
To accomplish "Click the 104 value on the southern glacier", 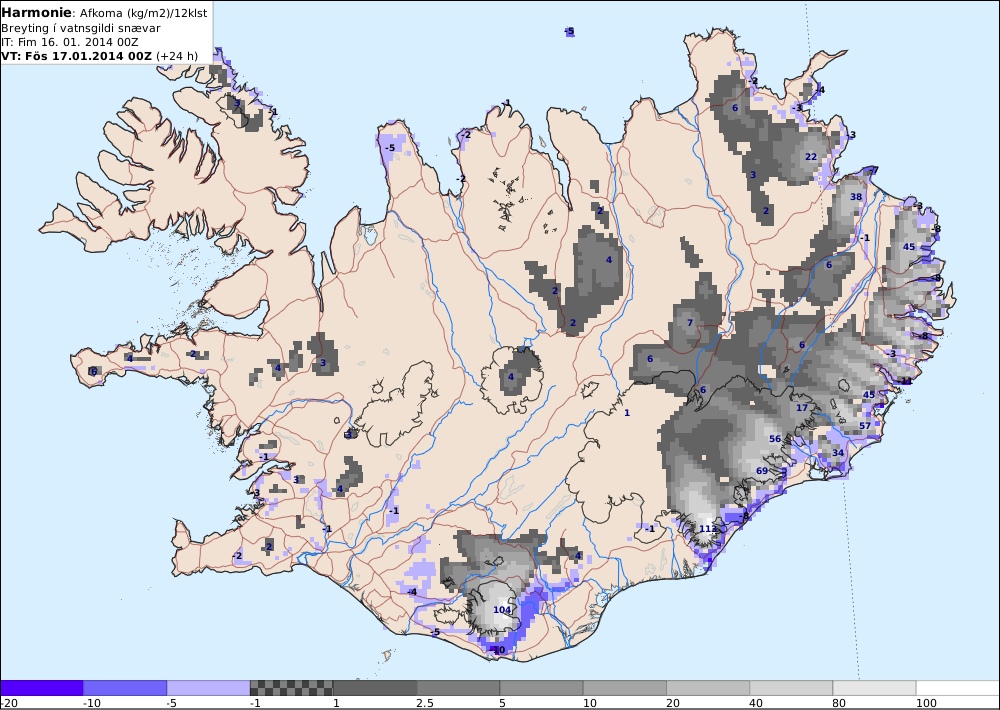I will pyautogui.click(x=502, y=610).
